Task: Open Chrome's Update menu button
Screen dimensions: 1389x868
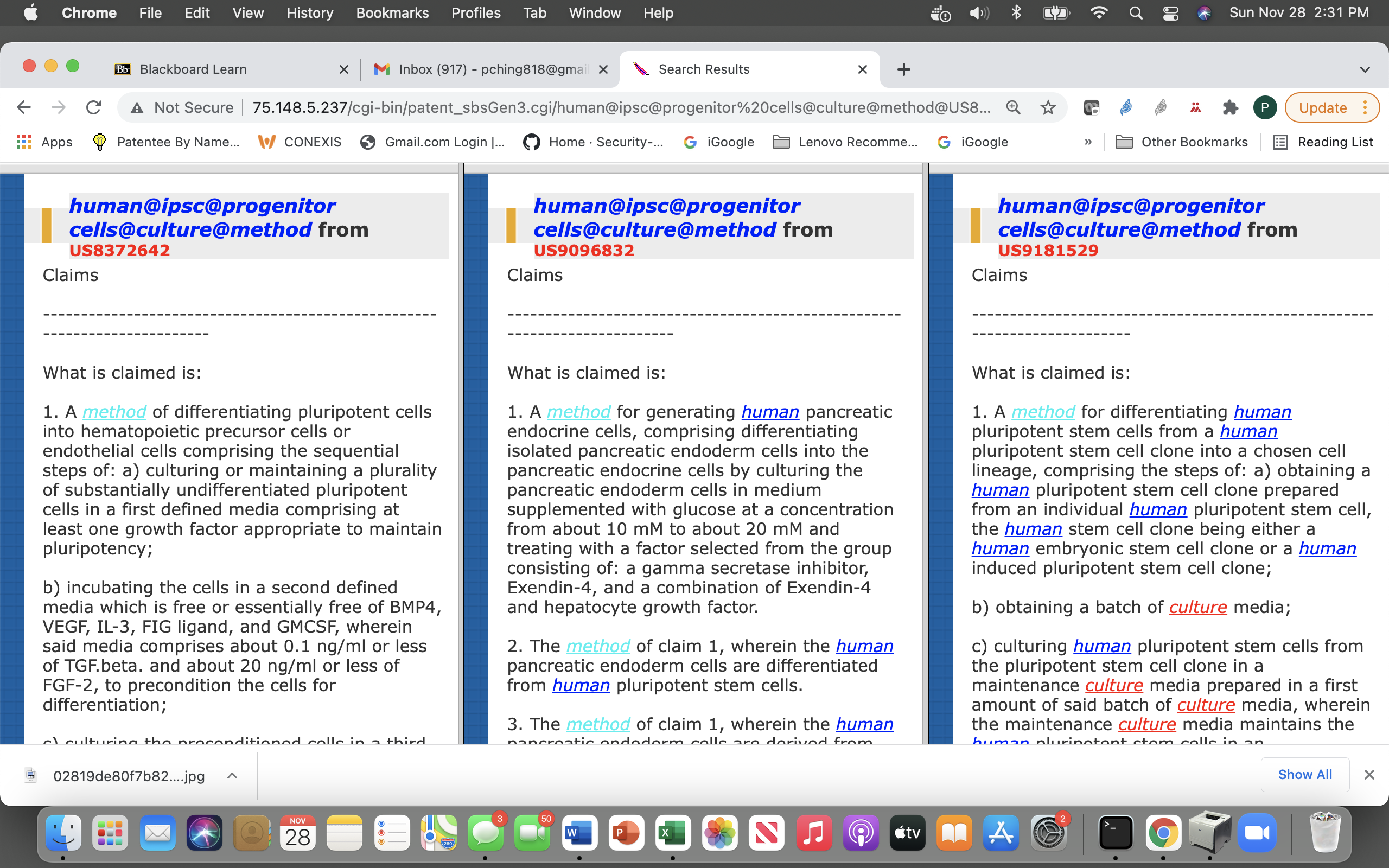Action: (1331, 107)
